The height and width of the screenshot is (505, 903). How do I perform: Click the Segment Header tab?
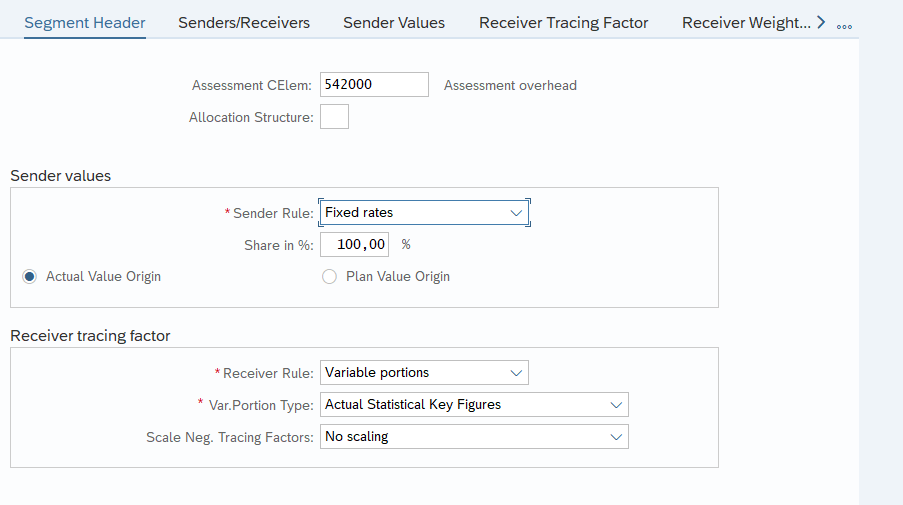tap(85, 22)
